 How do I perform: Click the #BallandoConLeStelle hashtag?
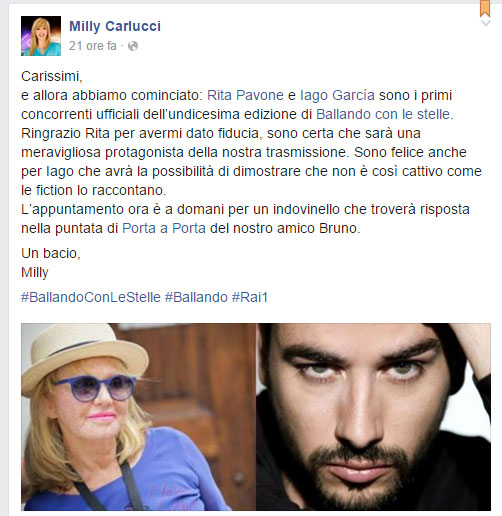pyautogui.click(x=91, y=297)
